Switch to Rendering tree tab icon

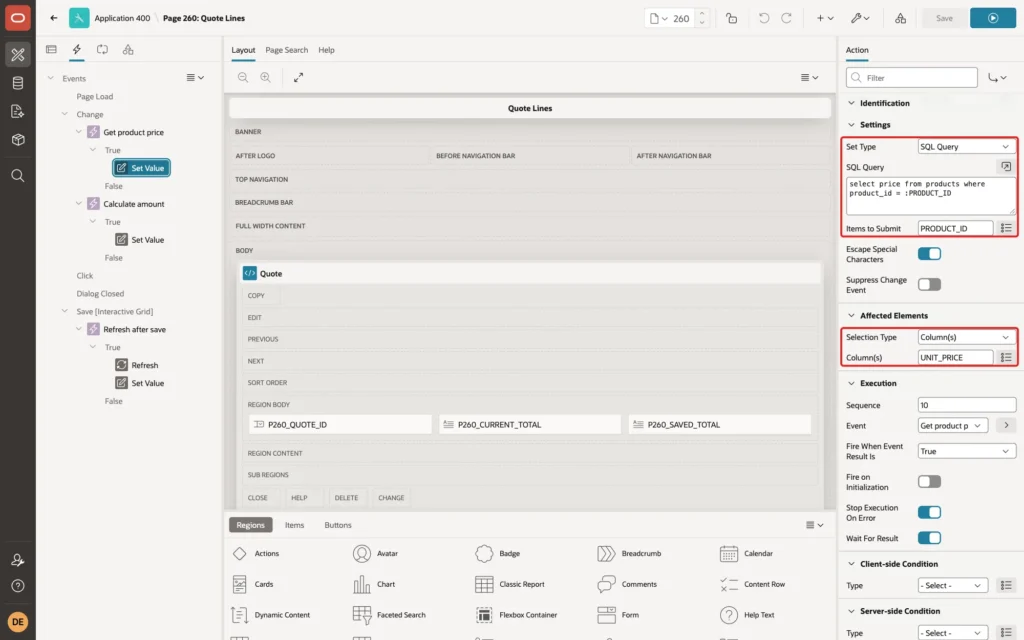(52, 50)
